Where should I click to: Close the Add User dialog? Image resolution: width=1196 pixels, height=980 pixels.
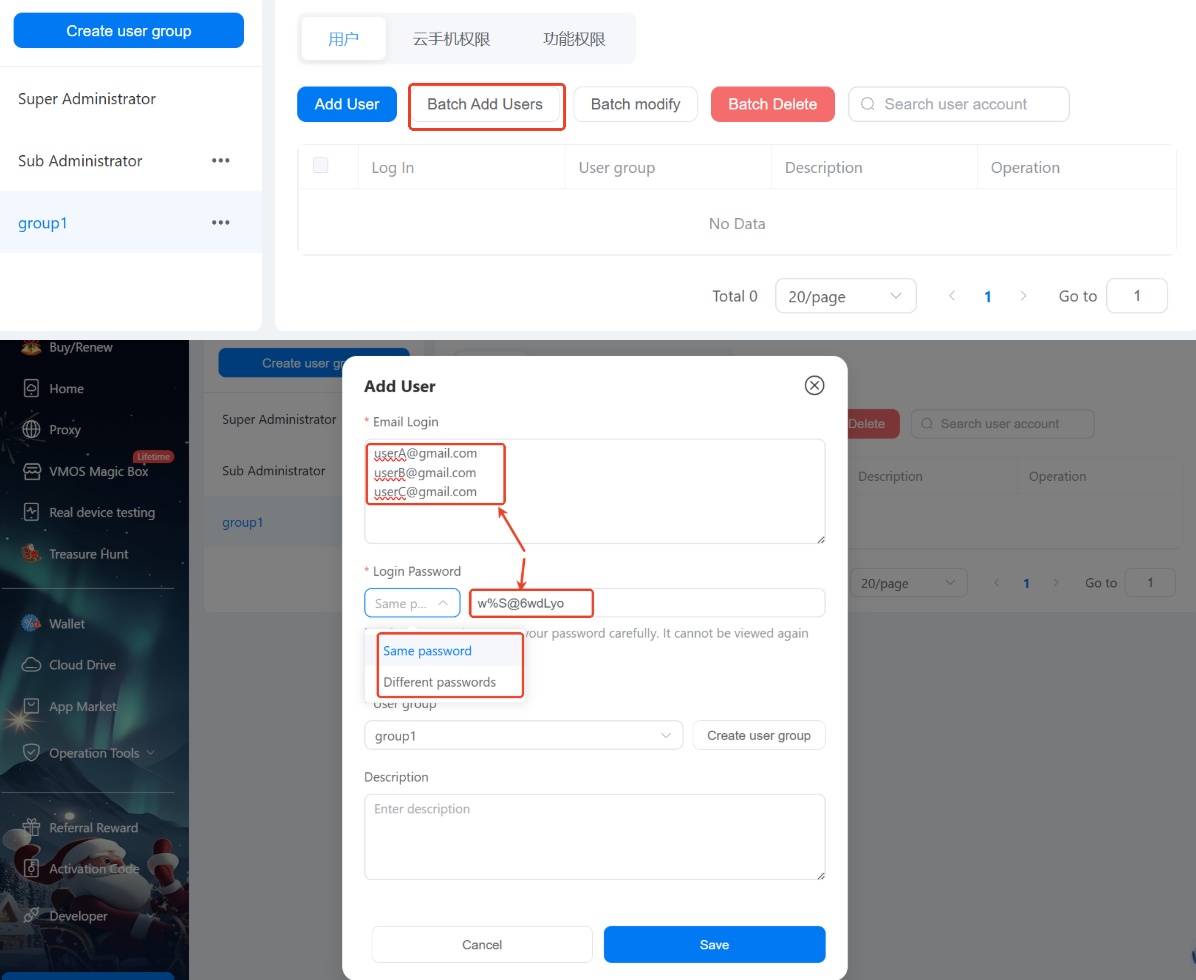click(x=814, y=386)
